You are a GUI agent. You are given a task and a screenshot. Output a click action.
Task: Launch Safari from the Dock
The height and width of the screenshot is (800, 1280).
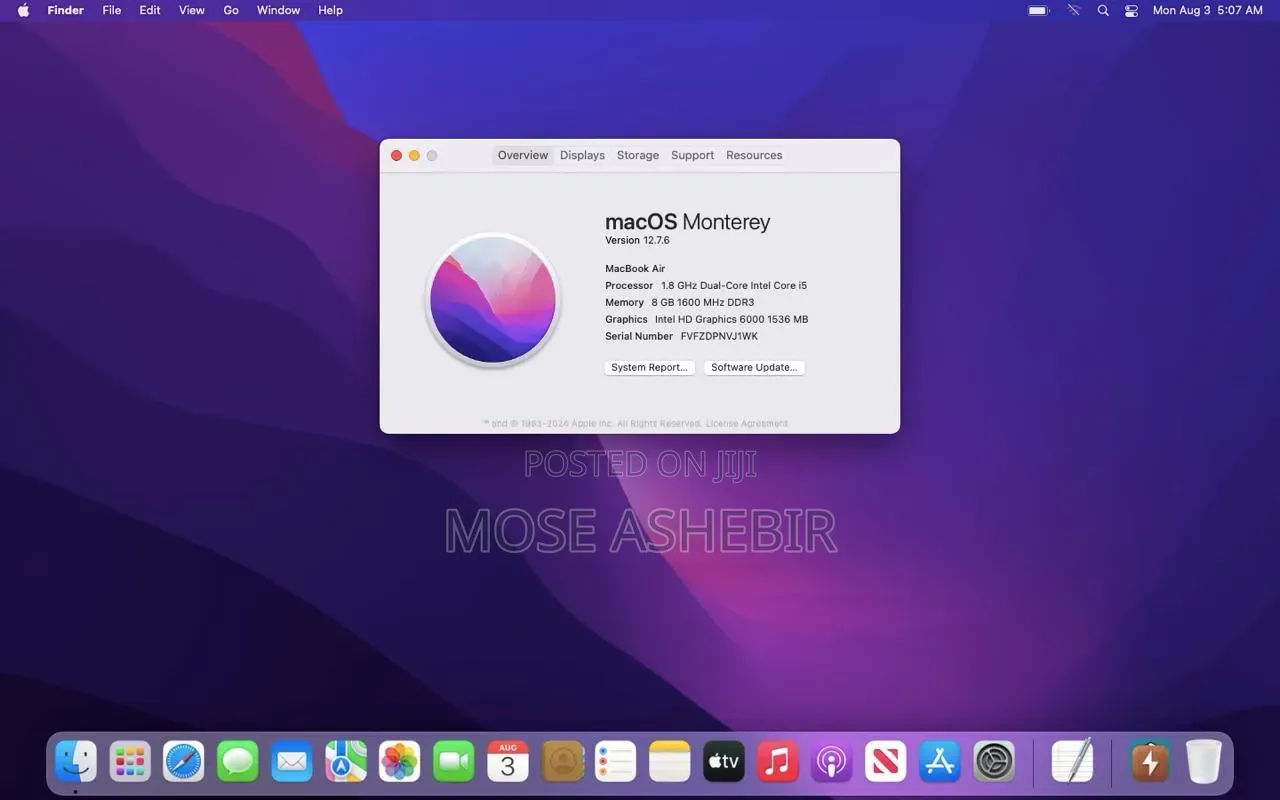(x=184, y=762)
